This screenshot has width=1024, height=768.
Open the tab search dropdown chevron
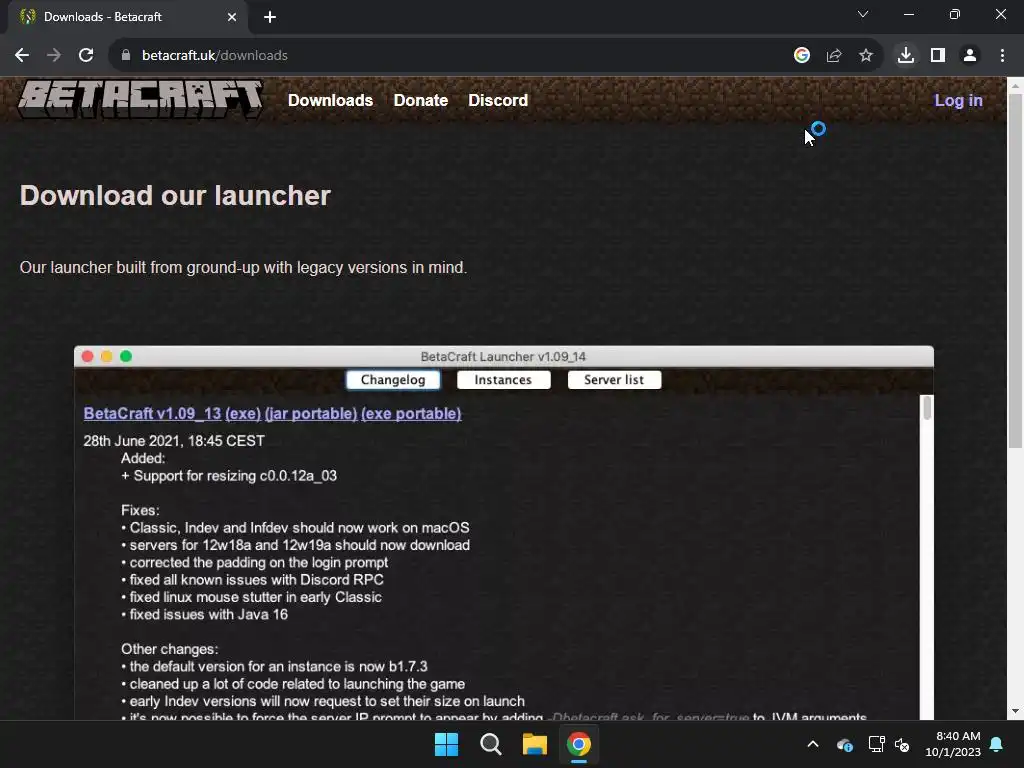(x=863, y=14)
